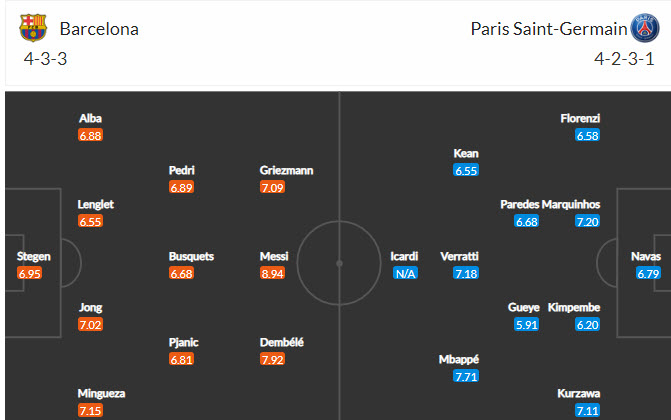Screen dimensions: 671x420
Task: Click Gueye's 5.91 rating badge
Action: coord(526,325)
